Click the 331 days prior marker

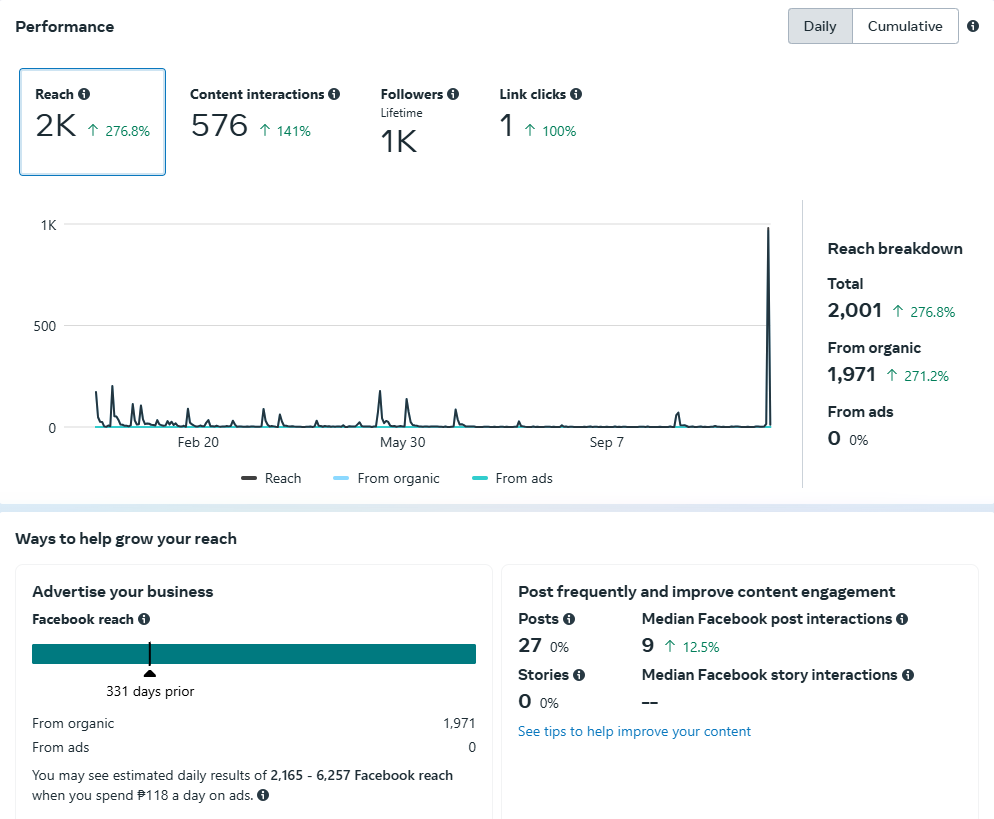[150, 672]
